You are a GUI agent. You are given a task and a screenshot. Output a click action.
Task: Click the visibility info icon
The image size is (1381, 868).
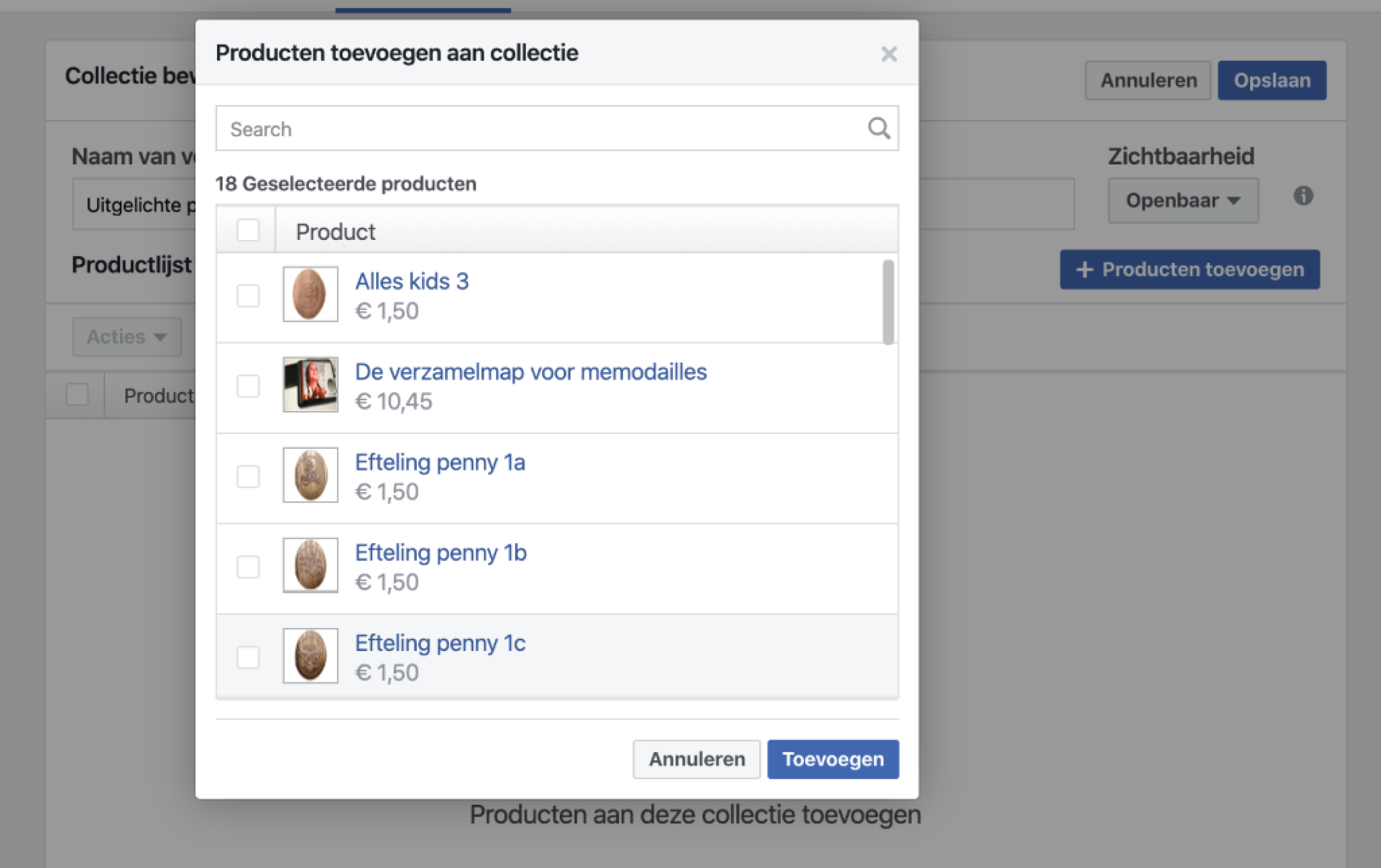coord(1303,196)
